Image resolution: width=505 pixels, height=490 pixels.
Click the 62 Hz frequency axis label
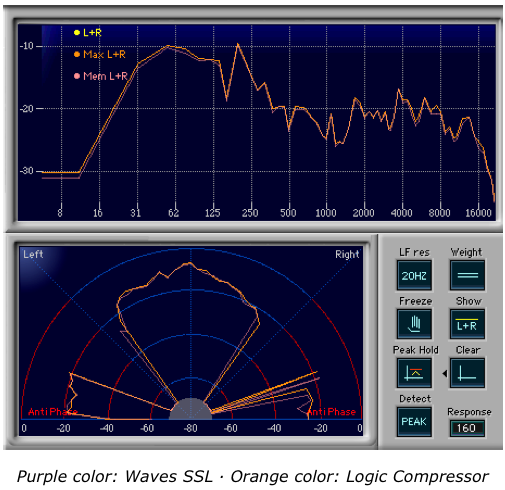click(x=173, y=213)
